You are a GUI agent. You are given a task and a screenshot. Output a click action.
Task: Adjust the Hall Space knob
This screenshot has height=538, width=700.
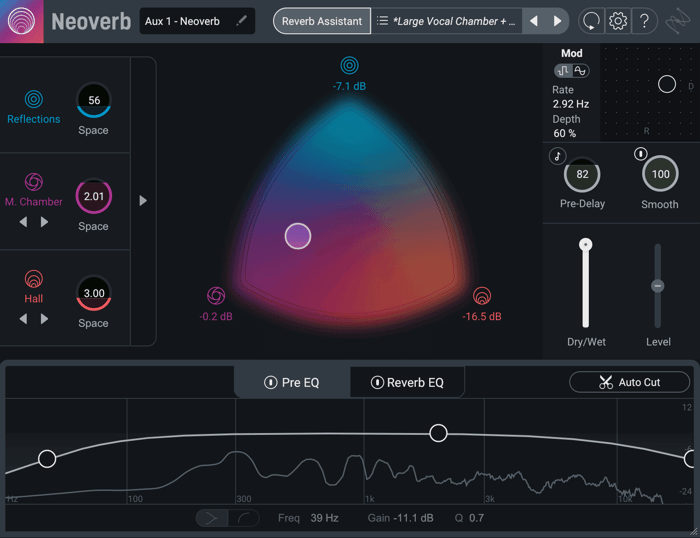pyautogui.click(x=94, y=293)
